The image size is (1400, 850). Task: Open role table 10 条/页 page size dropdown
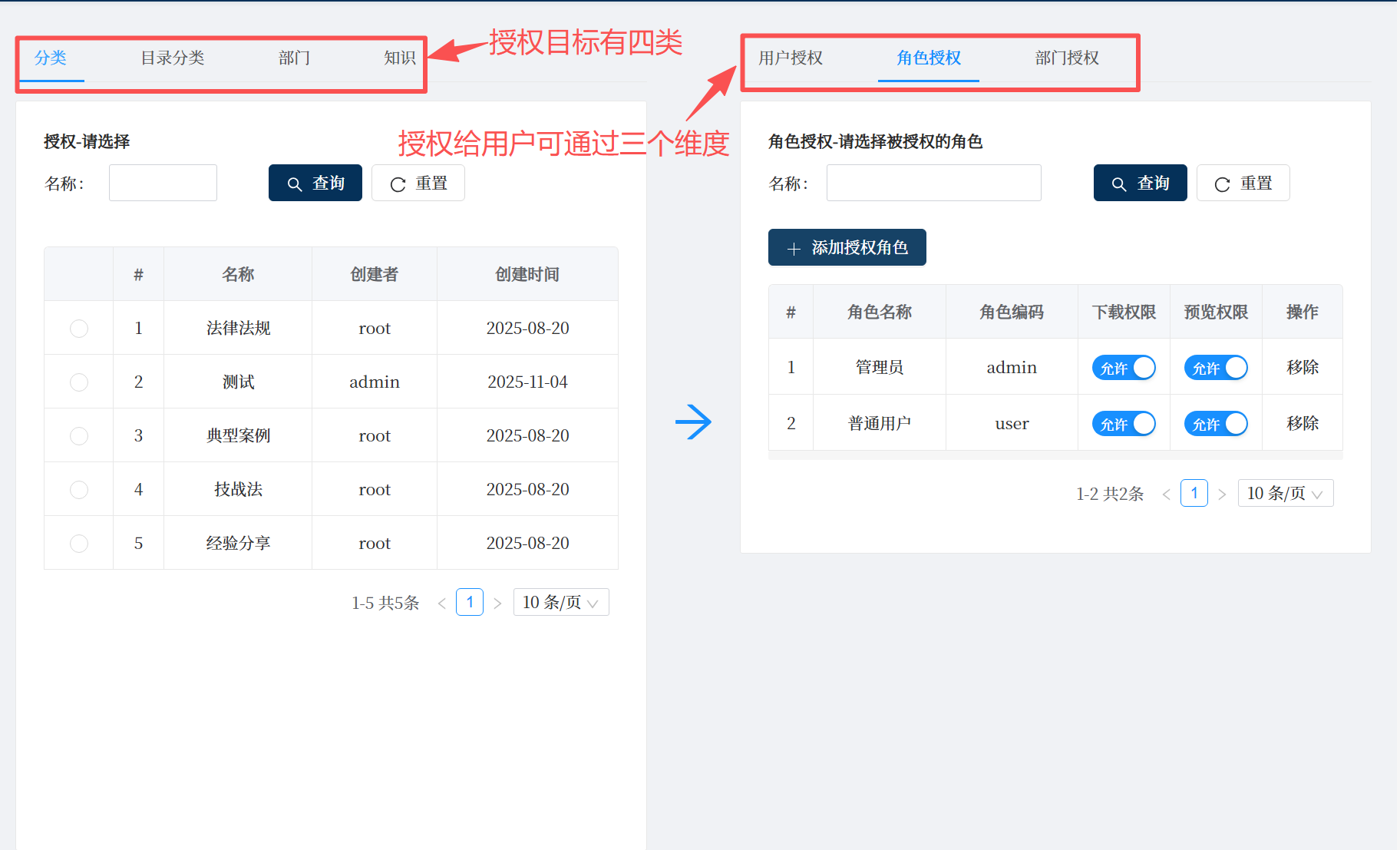pos(1285,494)
